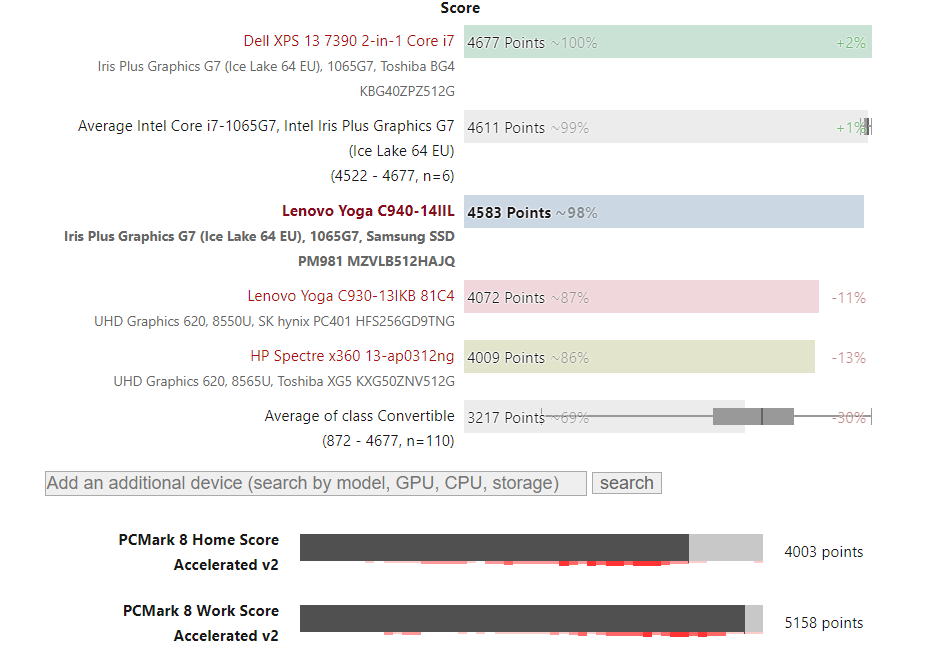Click the (4522 - 4677, n=6) range text
Viewport: 940px width, 663px height.
click(x=392, y=176)
